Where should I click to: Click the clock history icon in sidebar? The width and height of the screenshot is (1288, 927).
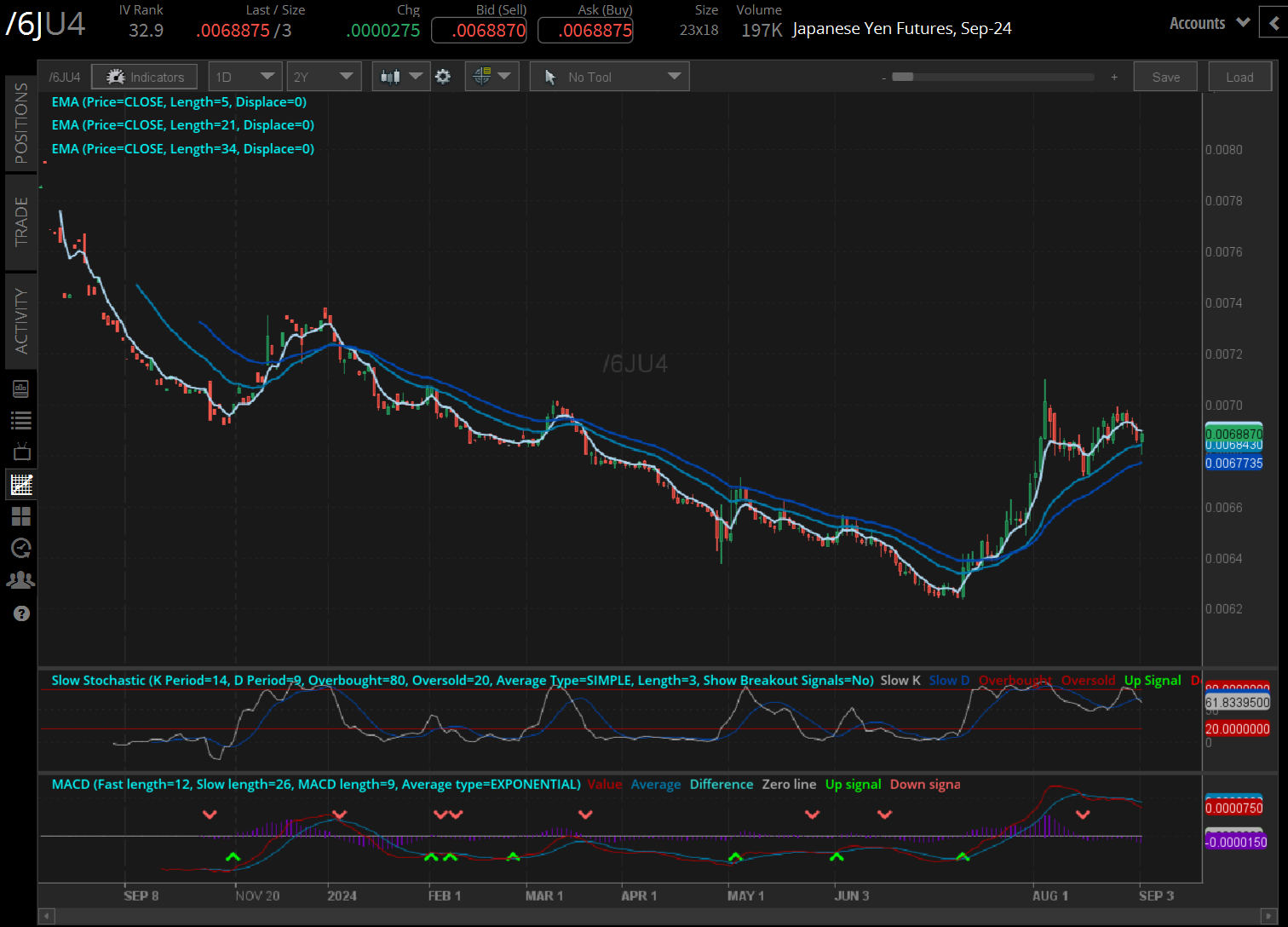click(21, 548)
